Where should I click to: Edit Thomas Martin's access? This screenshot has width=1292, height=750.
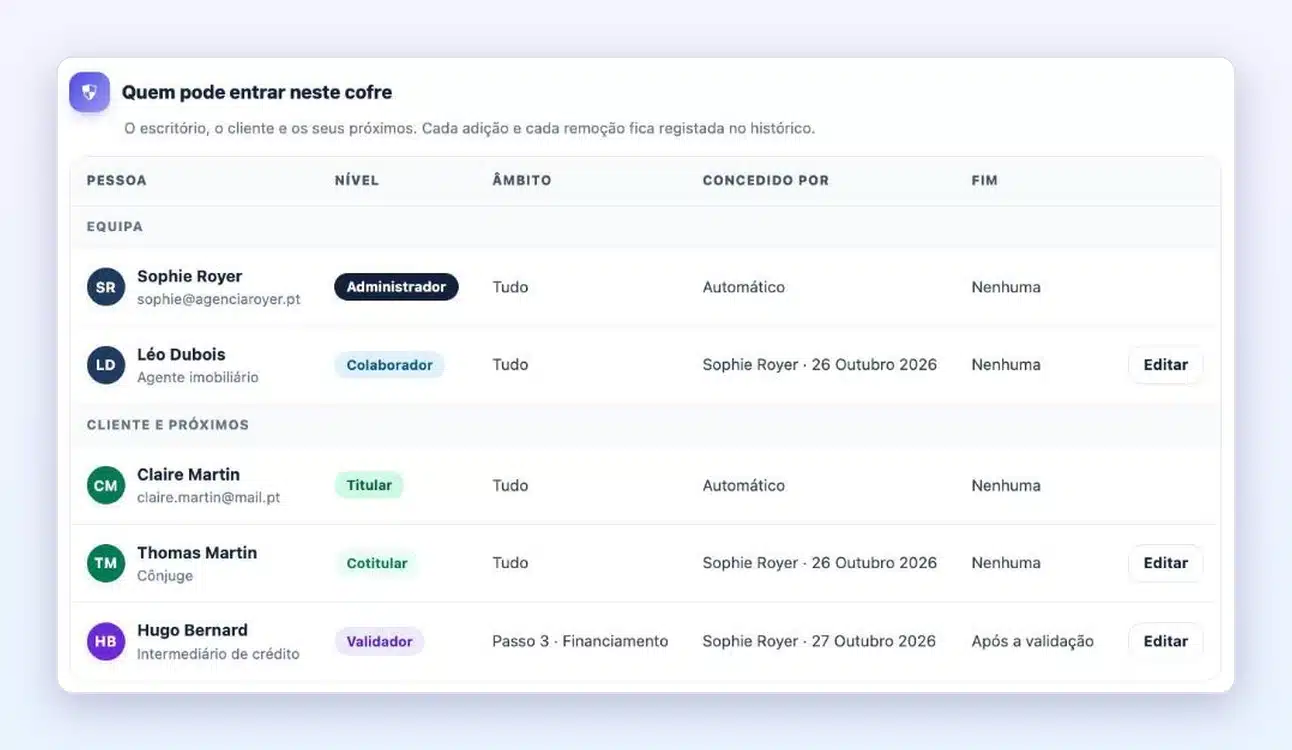coord(1165,563)
